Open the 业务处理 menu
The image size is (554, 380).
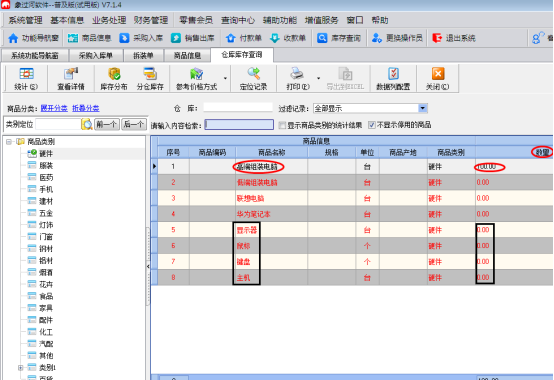tap(109, 20)
